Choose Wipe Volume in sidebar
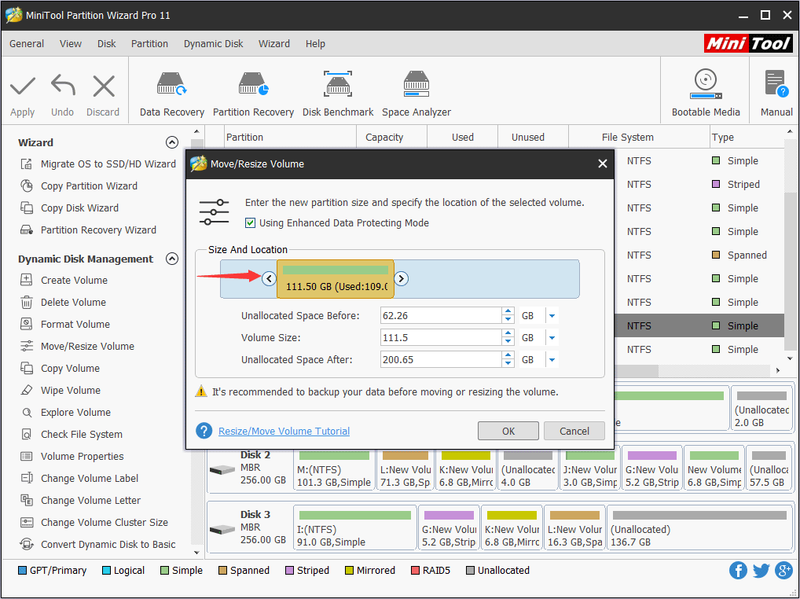Screen dimensions: 800x599 60,390
